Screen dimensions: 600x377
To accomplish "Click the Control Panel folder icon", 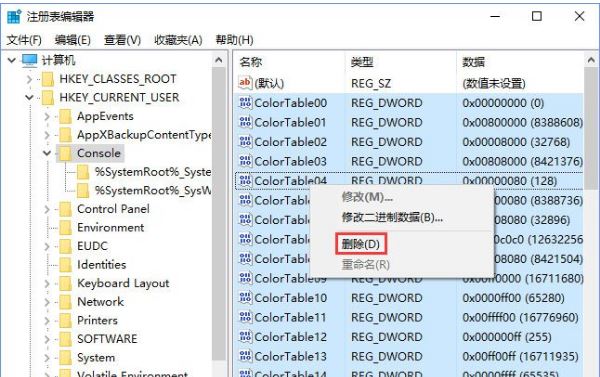I will tap(65, 209).
